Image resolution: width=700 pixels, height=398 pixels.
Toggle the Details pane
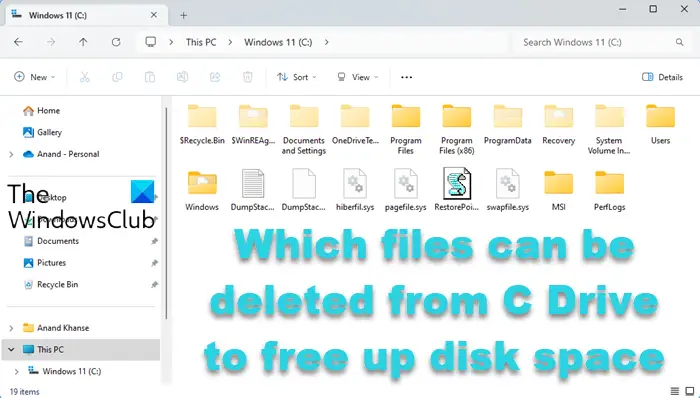[x=662, y=77]
